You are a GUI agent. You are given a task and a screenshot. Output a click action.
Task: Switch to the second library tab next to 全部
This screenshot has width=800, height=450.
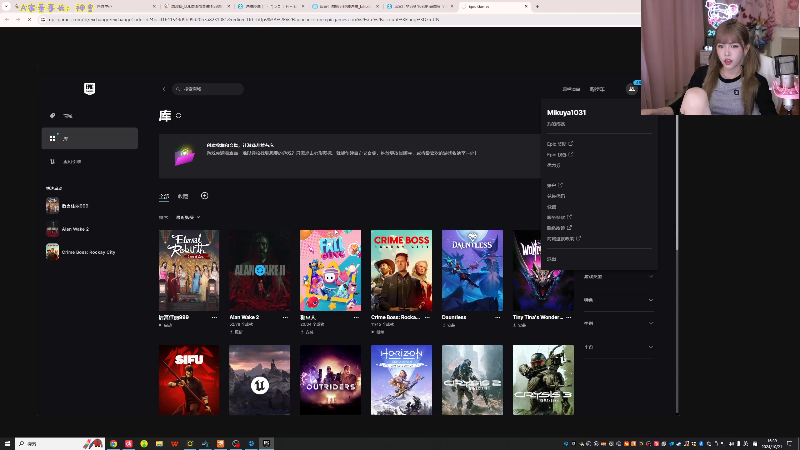183,196
